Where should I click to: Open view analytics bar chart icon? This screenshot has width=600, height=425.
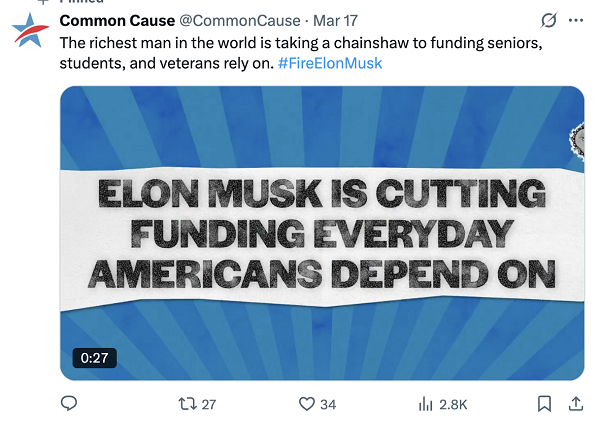(425, 404)
